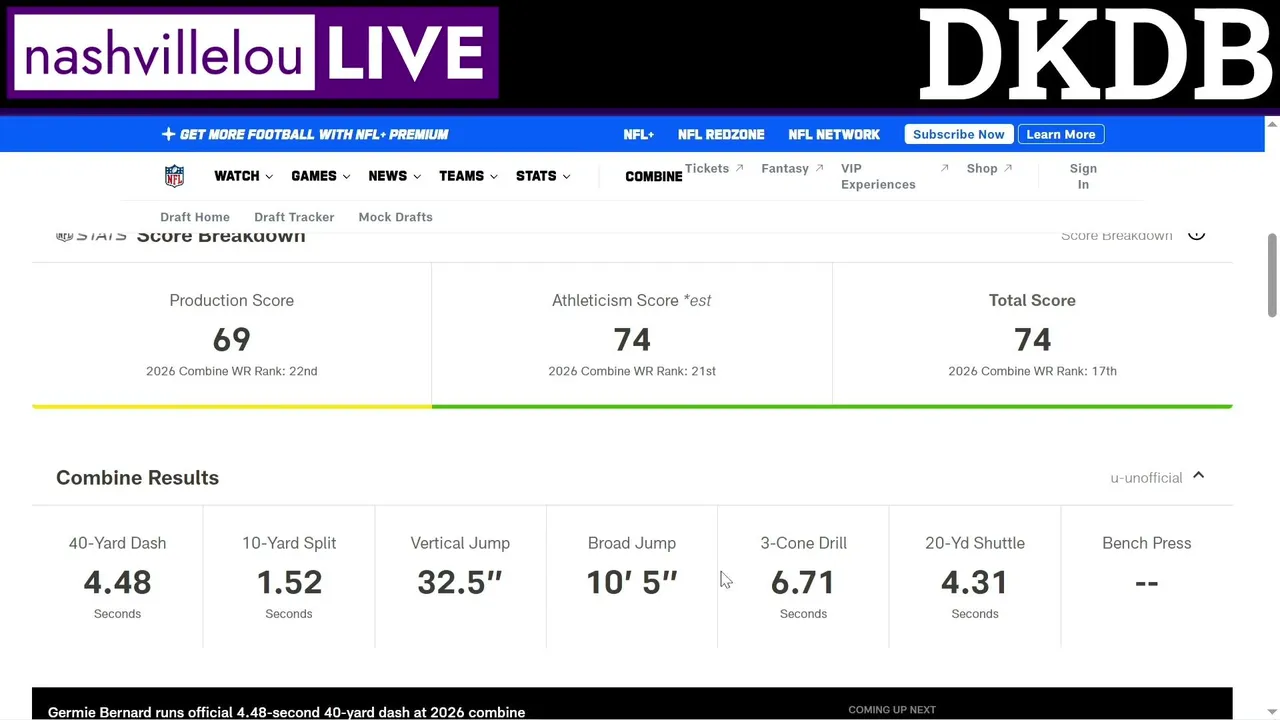The width and height of the screenshot is (1280, 720).
Task: Expand the NEWS dropdown menu
Action: coord(395,176)
